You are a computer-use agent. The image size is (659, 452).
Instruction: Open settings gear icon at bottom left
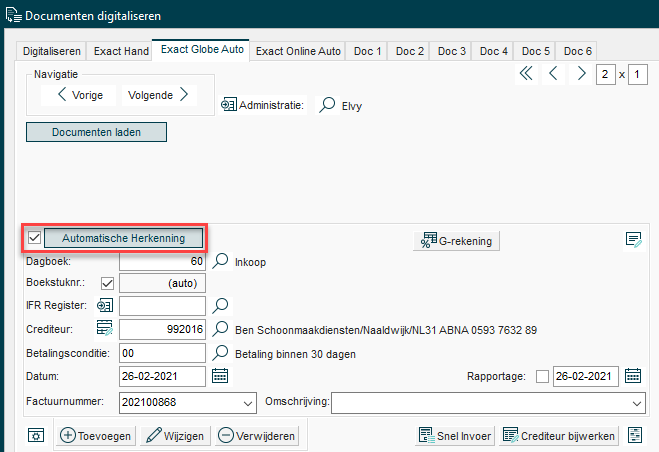coord(36,436)
